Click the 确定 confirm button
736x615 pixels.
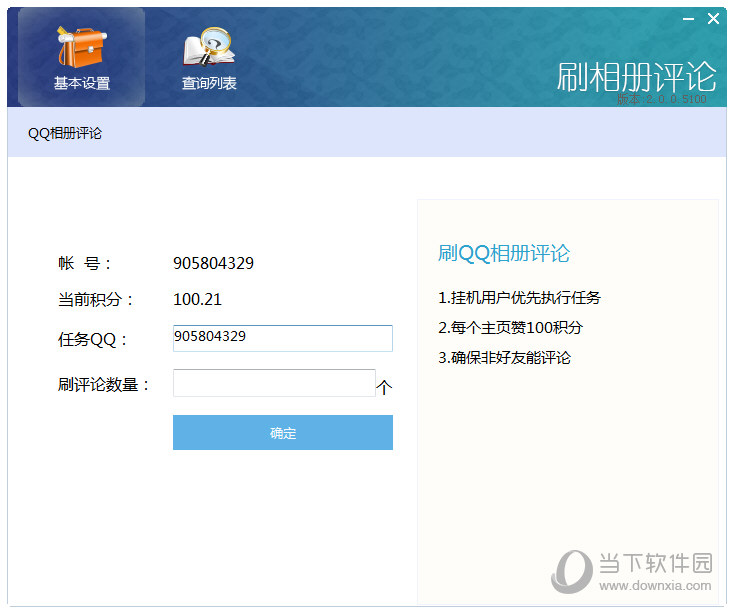tap(283, 432)
